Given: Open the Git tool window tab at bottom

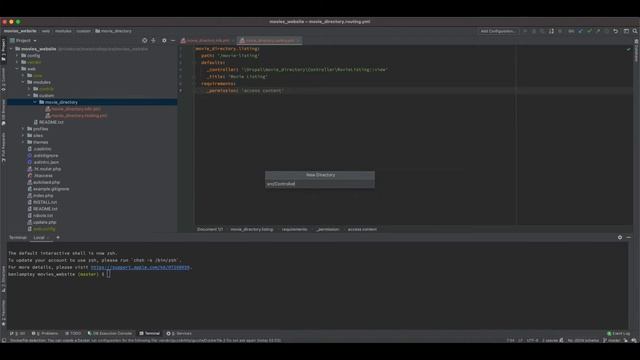Looking at the screenshot, I should click(x=17, y=333).
